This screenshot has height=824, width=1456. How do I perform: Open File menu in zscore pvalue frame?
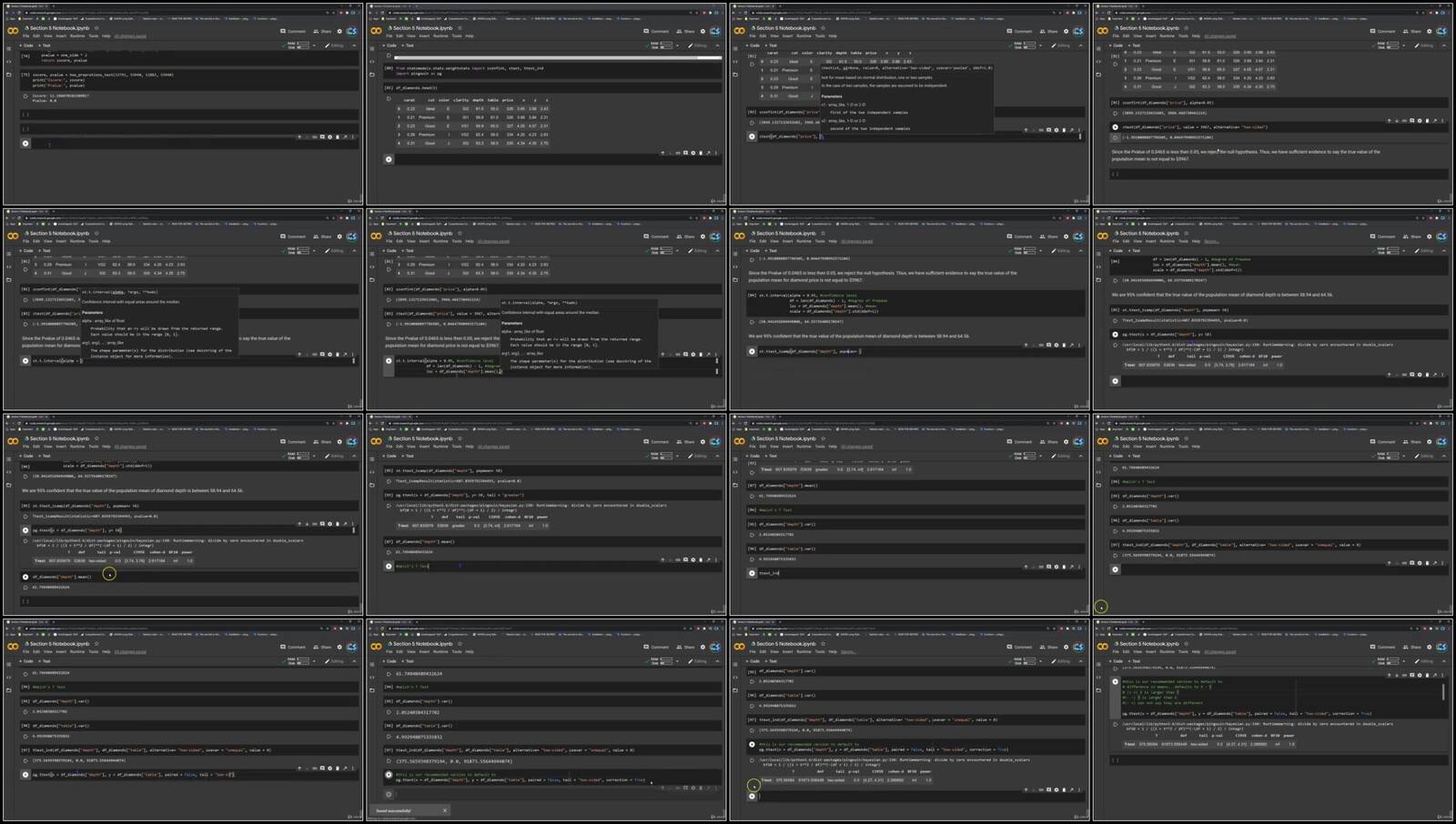point(25,36)
